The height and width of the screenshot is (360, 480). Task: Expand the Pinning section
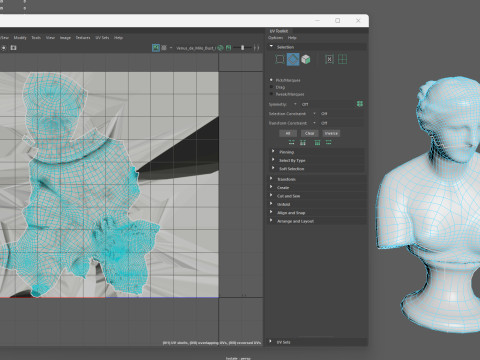tap(318, 152)
